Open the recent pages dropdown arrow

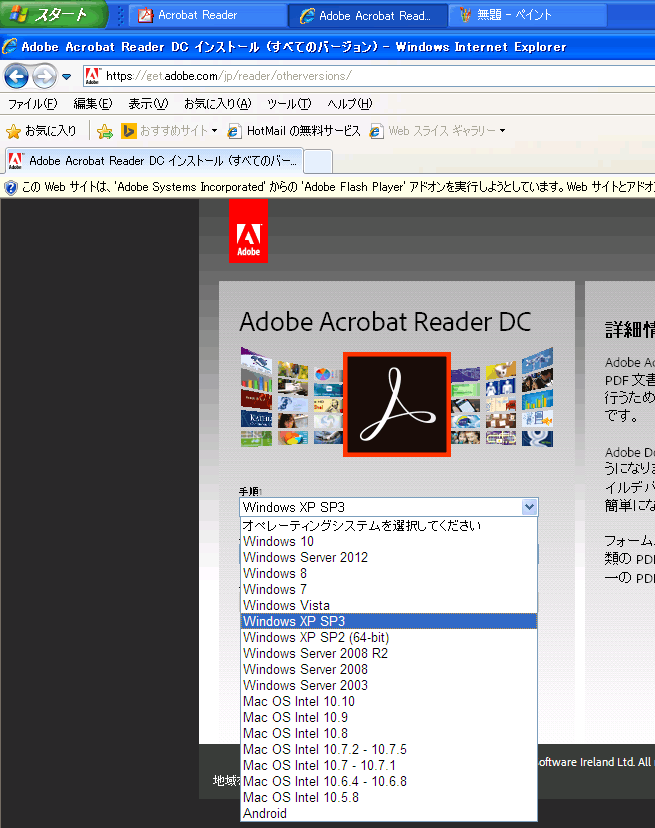point(67,77)
